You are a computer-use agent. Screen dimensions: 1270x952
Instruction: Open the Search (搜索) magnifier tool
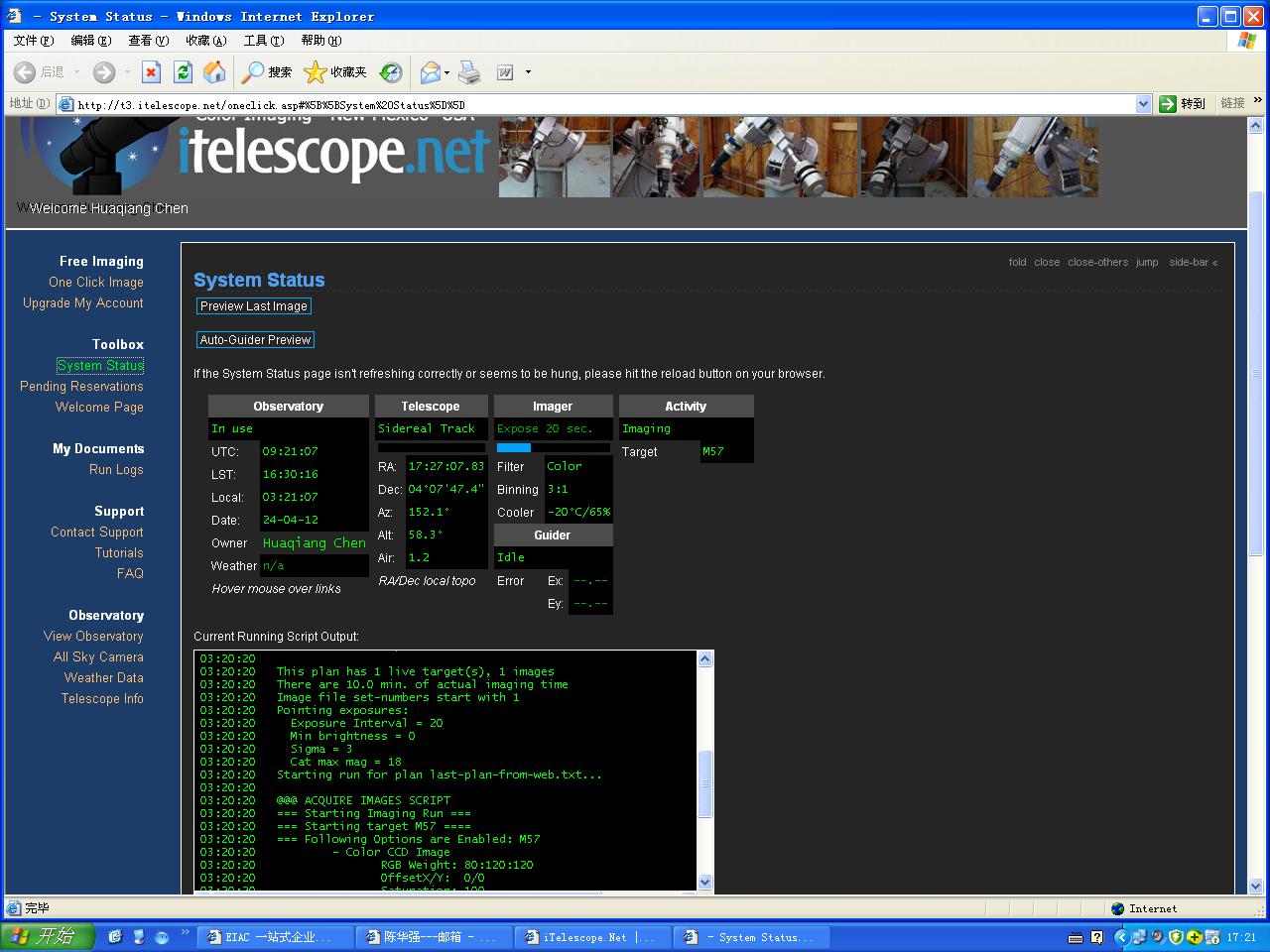tap(267, 72)
